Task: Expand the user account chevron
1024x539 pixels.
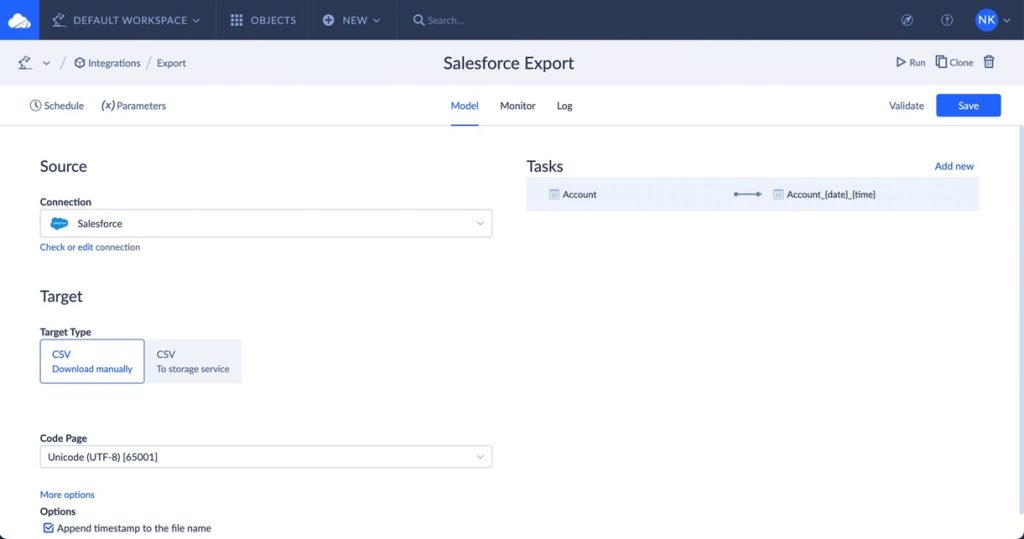Action: click(1006, 21)
